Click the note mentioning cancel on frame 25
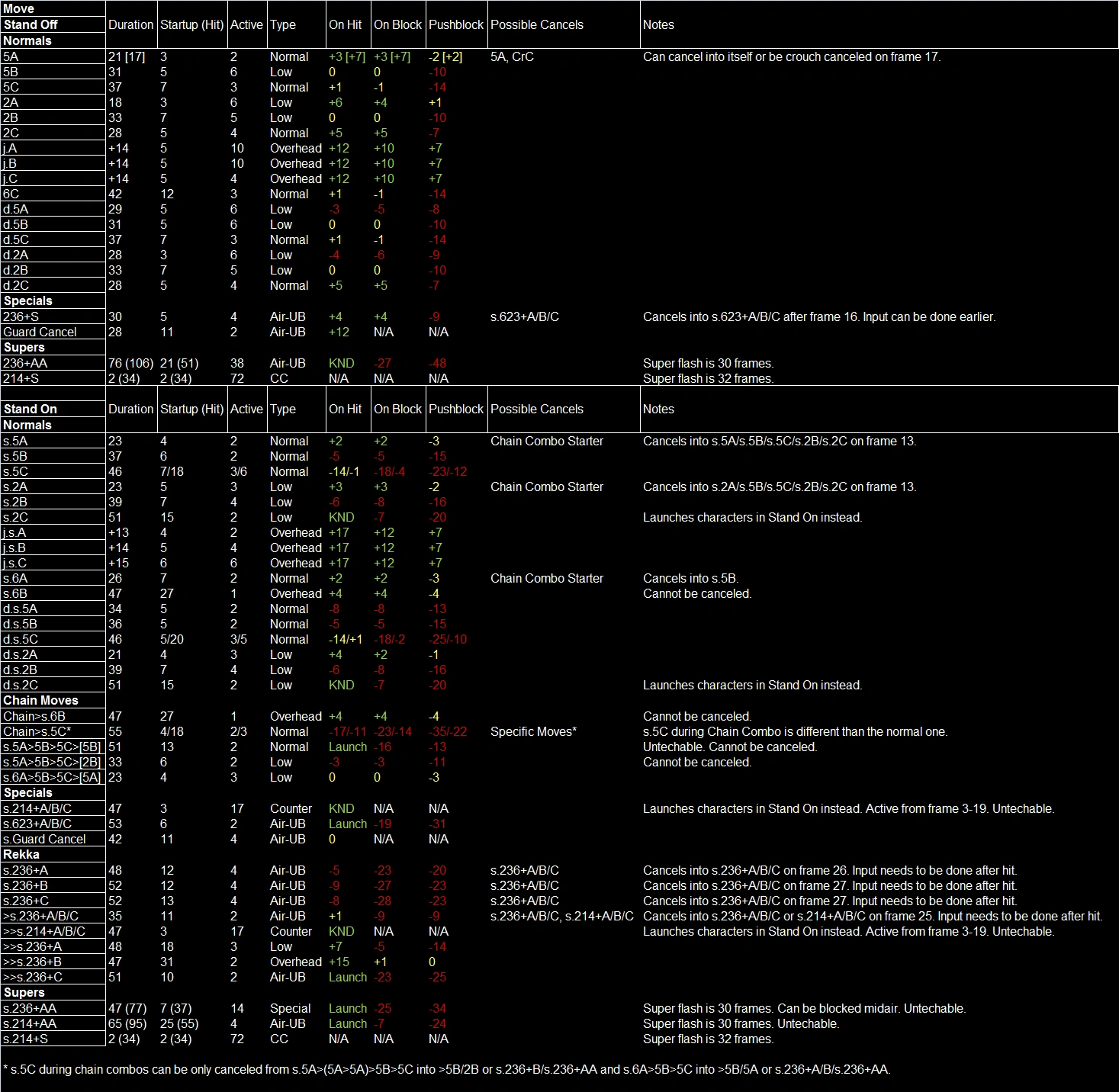This screenshot has height=1092, width=1119. coord(873,916)
